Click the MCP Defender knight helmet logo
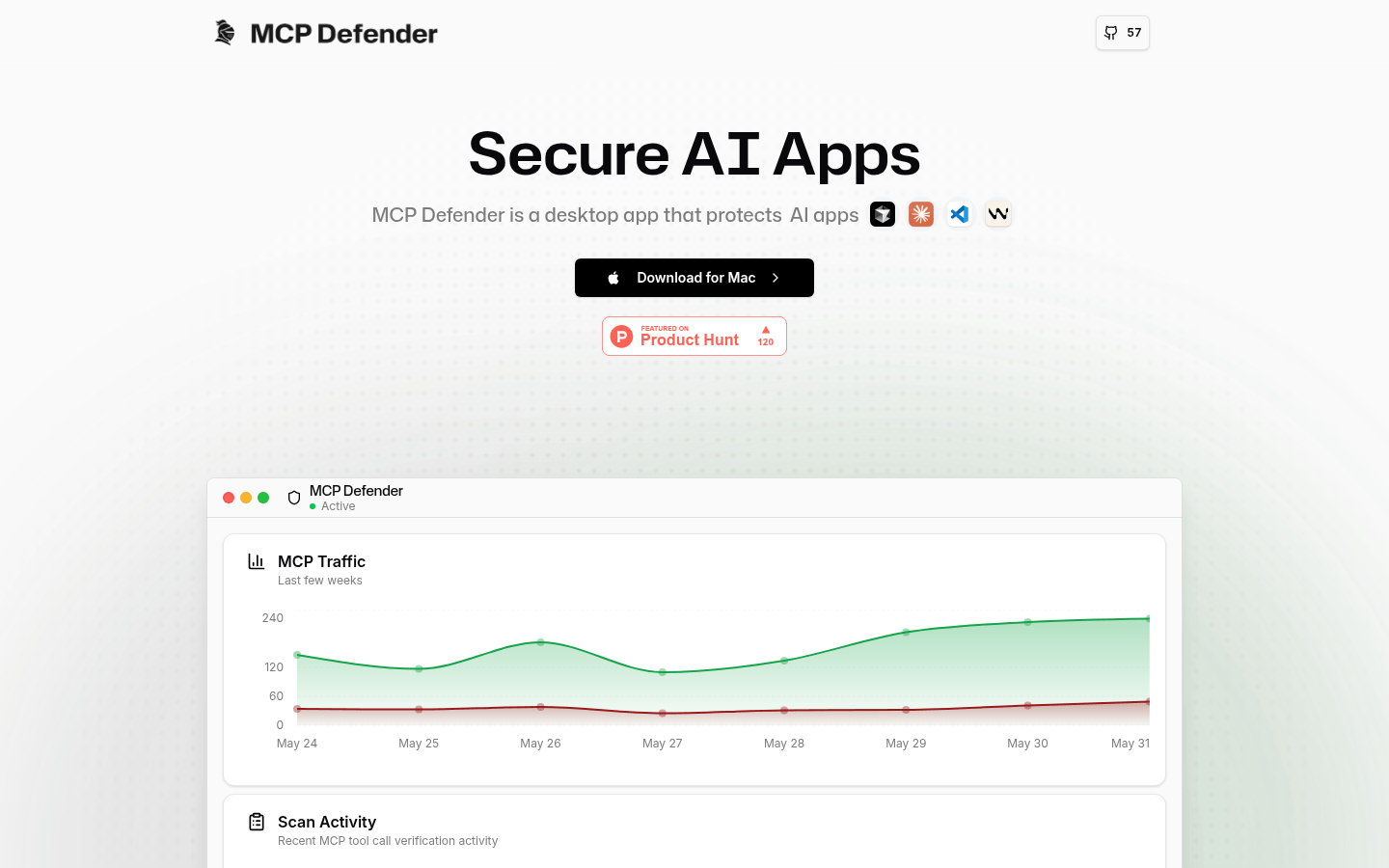1389x868 pixels. click(225, 33)
